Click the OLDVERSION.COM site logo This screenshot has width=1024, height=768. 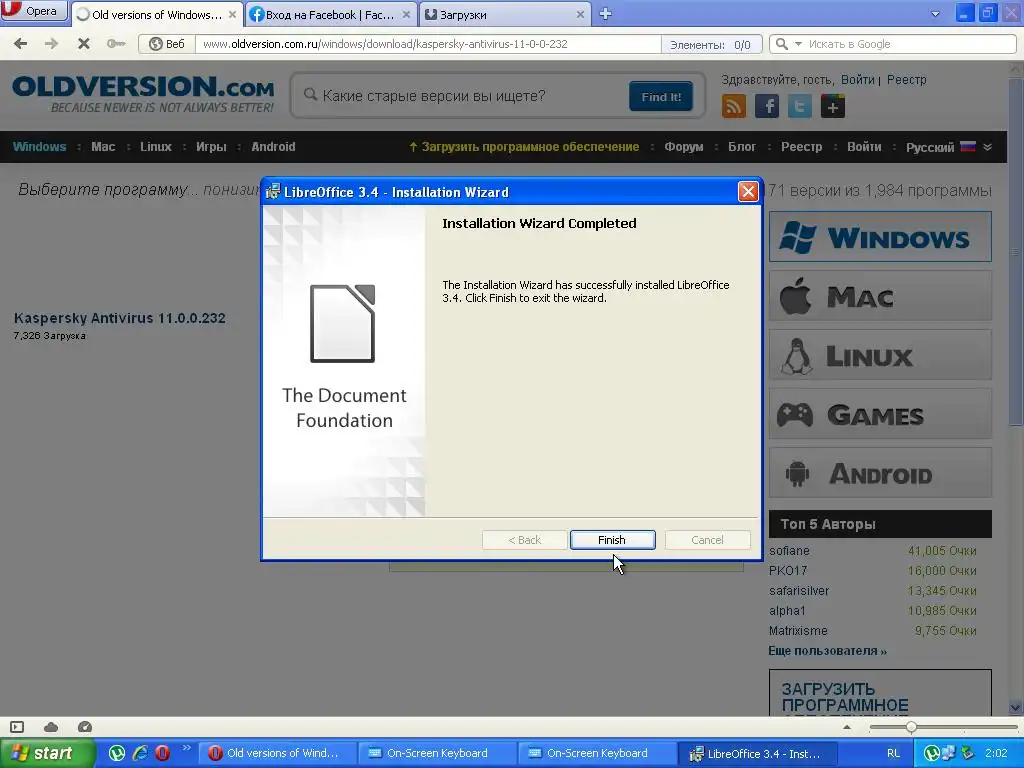pos(143,94)
